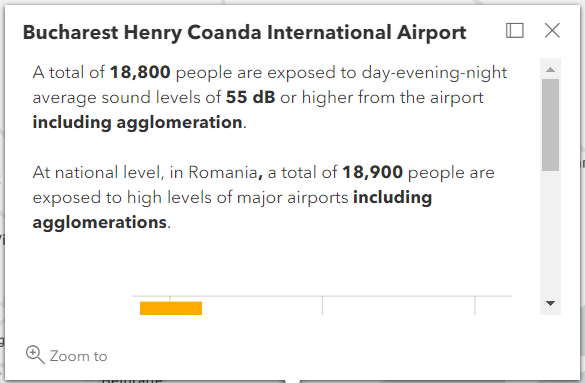
Task: Click the 'including agglomeration' bold text
Action: 137,123
